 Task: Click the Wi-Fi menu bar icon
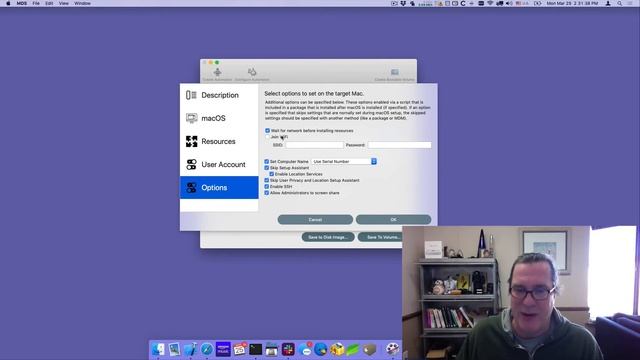(490, 3)
